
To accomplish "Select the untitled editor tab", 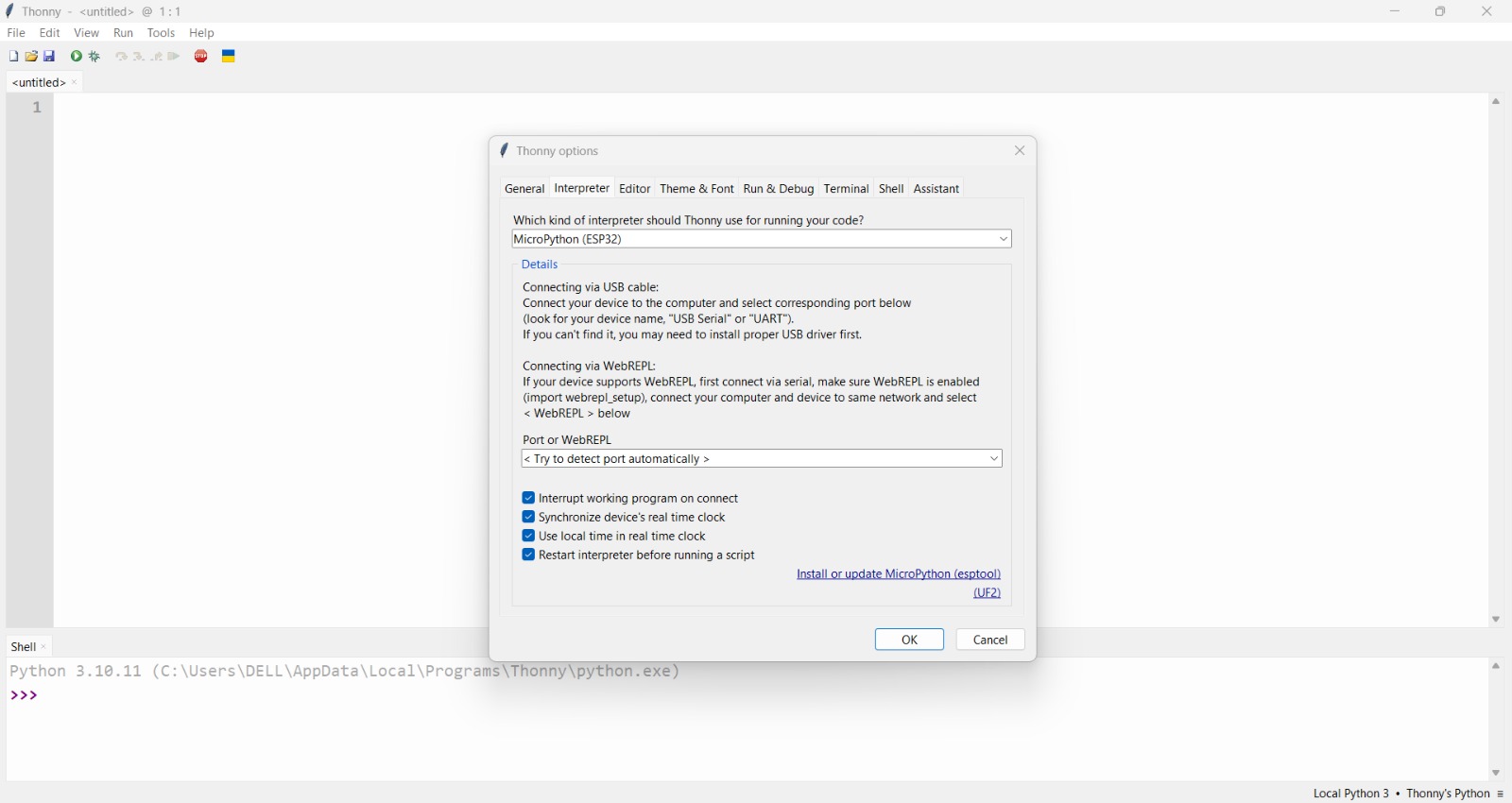I will [39, 83].
